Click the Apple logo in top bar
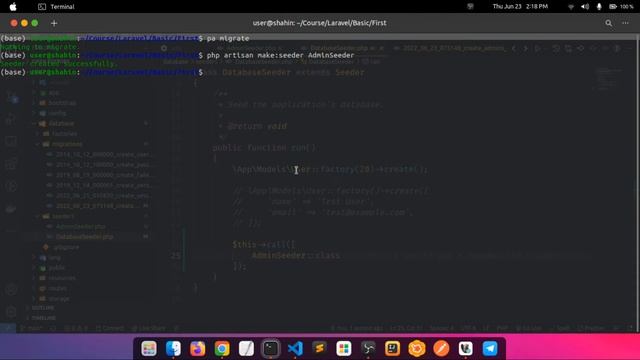This screenshot has width=640, height=360. pos(13,7)
